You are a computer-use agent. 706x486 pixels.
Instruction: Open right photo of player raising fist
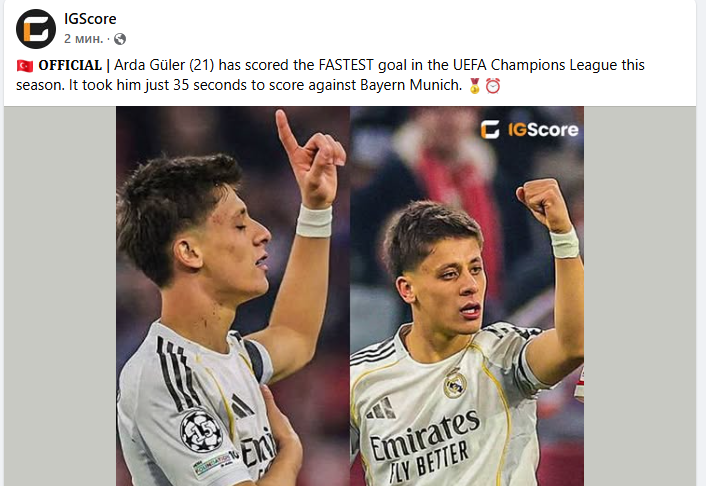tap(467, 296)
